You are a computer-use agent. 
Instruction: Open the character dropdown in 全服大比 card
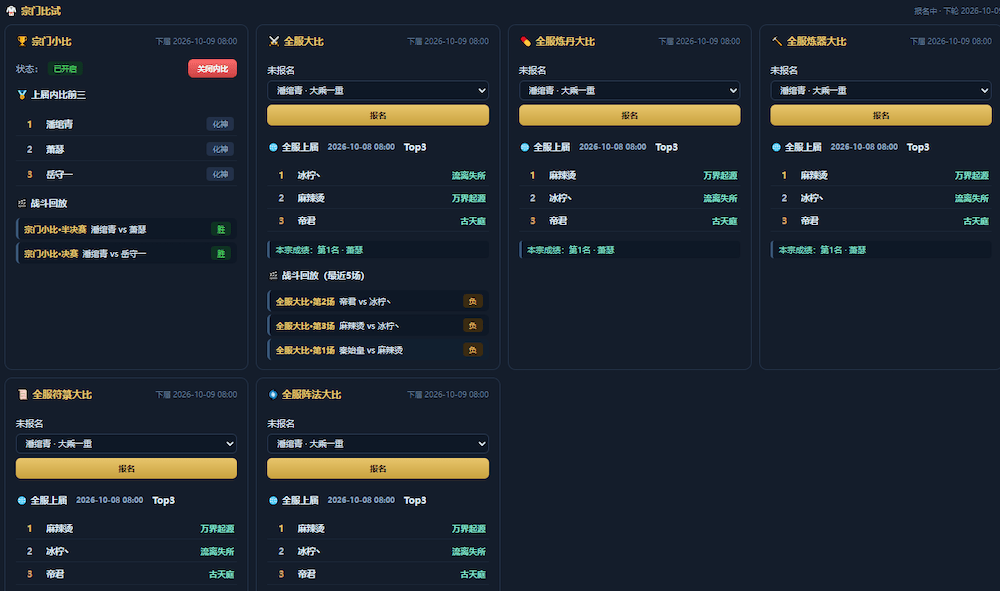pos(378,91)
